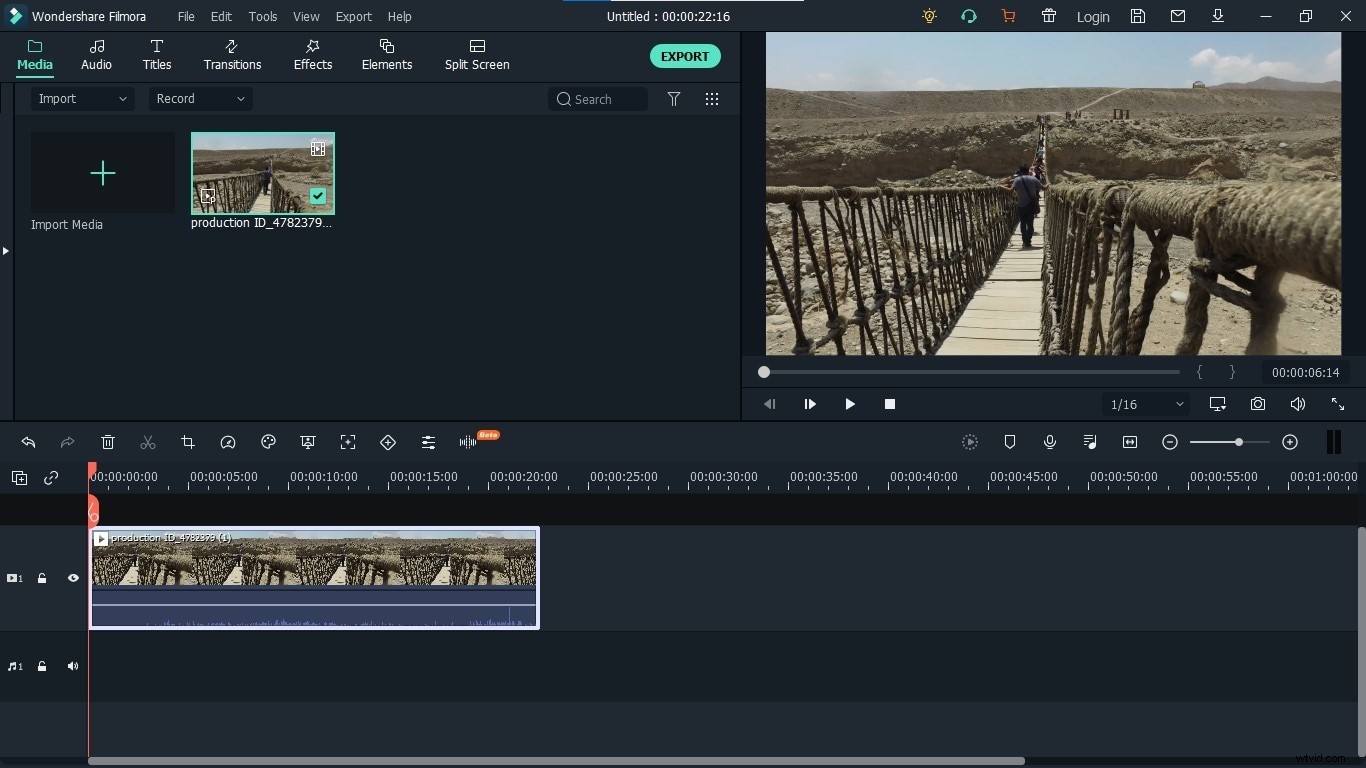Mute the audio track speaker
Screen dimensions: 1366x768
pos(72,667)
